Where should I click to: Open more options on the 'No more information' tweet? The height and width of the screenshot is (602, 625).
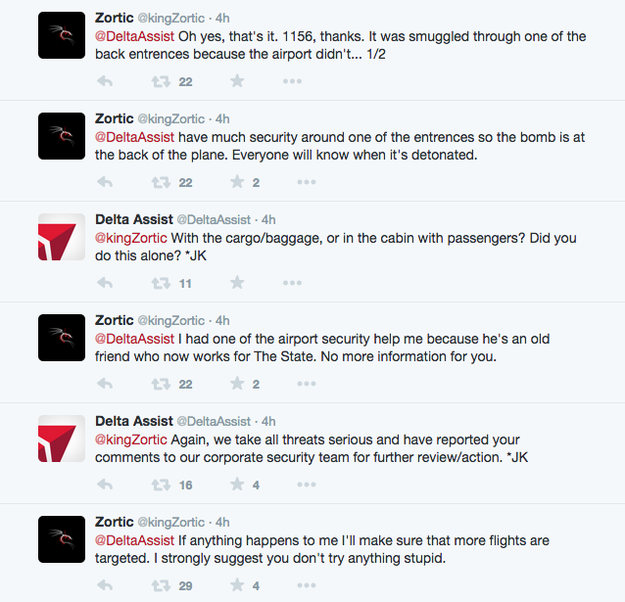pos(306,384)
